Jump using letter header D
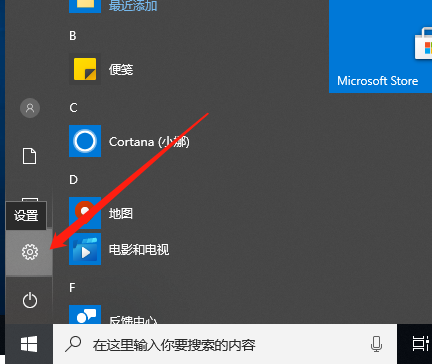The image size is (432, 364). tap(73, 180)
